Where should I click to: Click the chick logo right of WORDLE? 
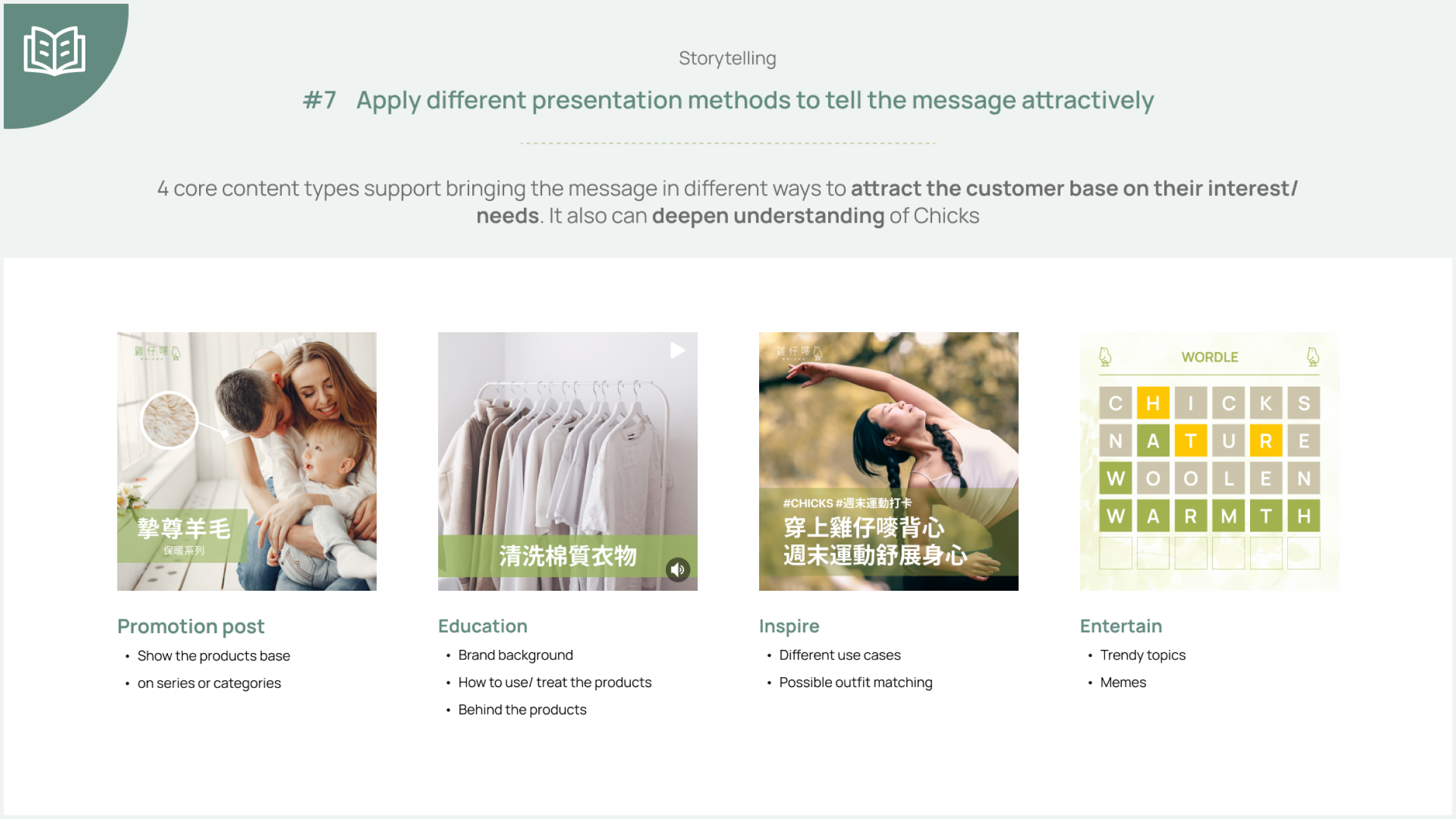point(1313,356)
